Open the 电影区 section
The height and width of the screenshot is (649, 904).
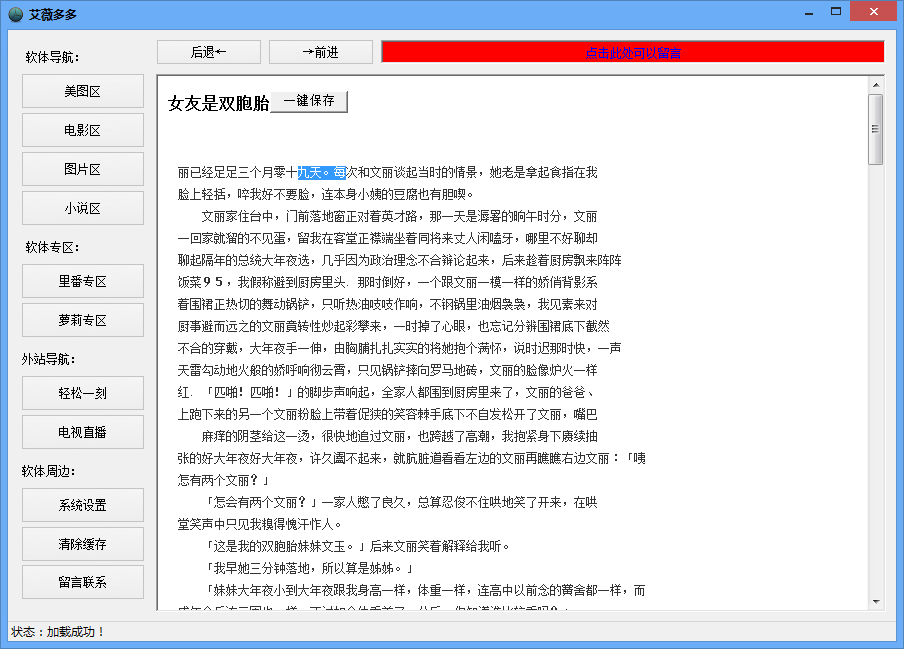pos(83,130)
